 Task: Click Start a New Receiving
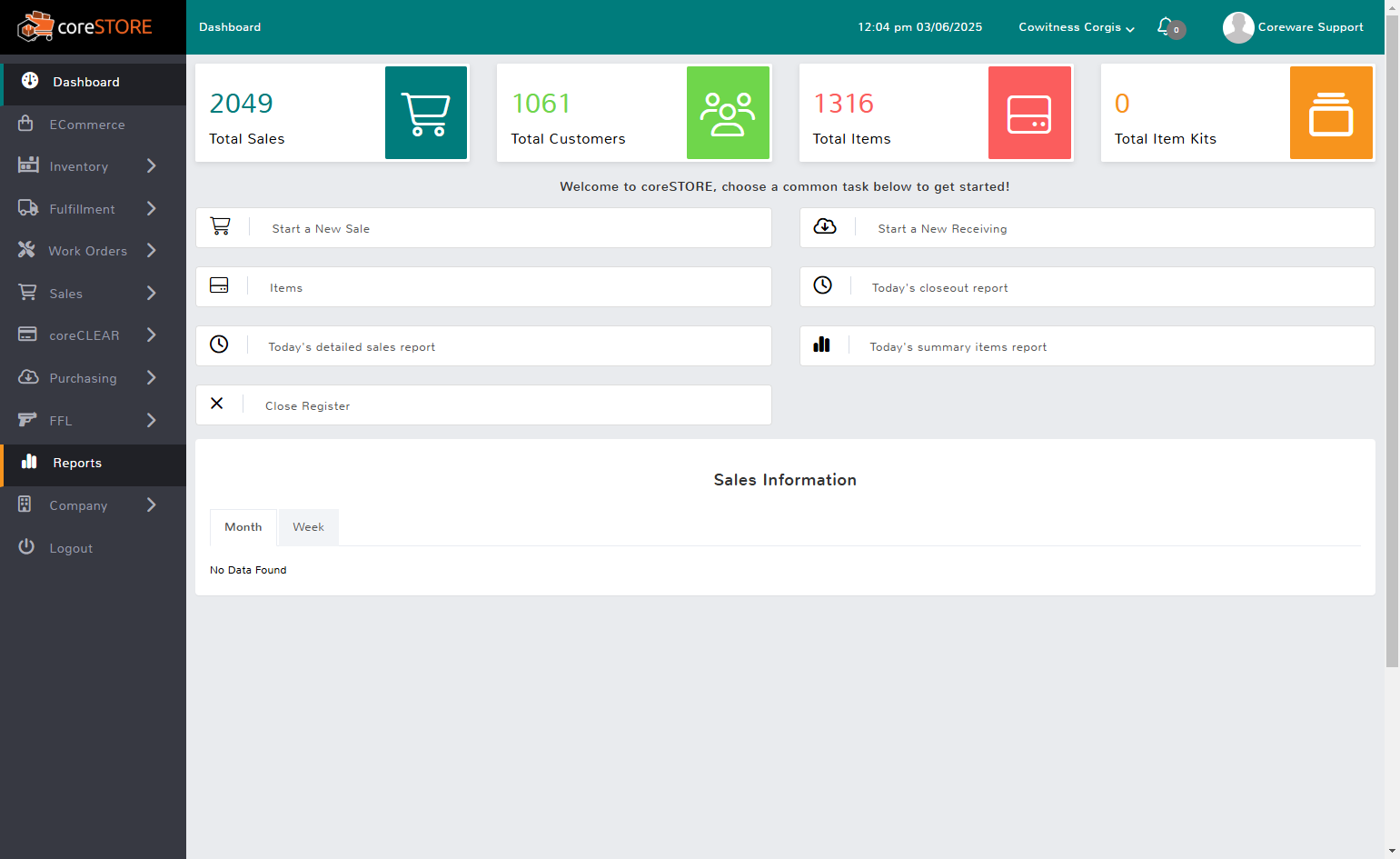coord(1087,228)
